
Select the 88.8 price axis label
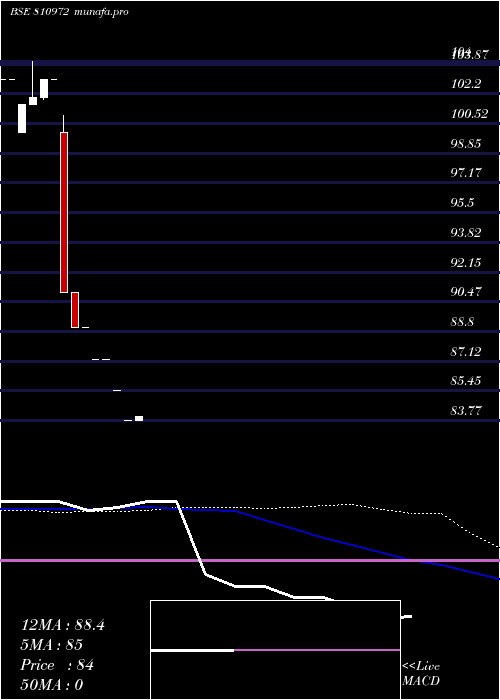click(462, 322)
